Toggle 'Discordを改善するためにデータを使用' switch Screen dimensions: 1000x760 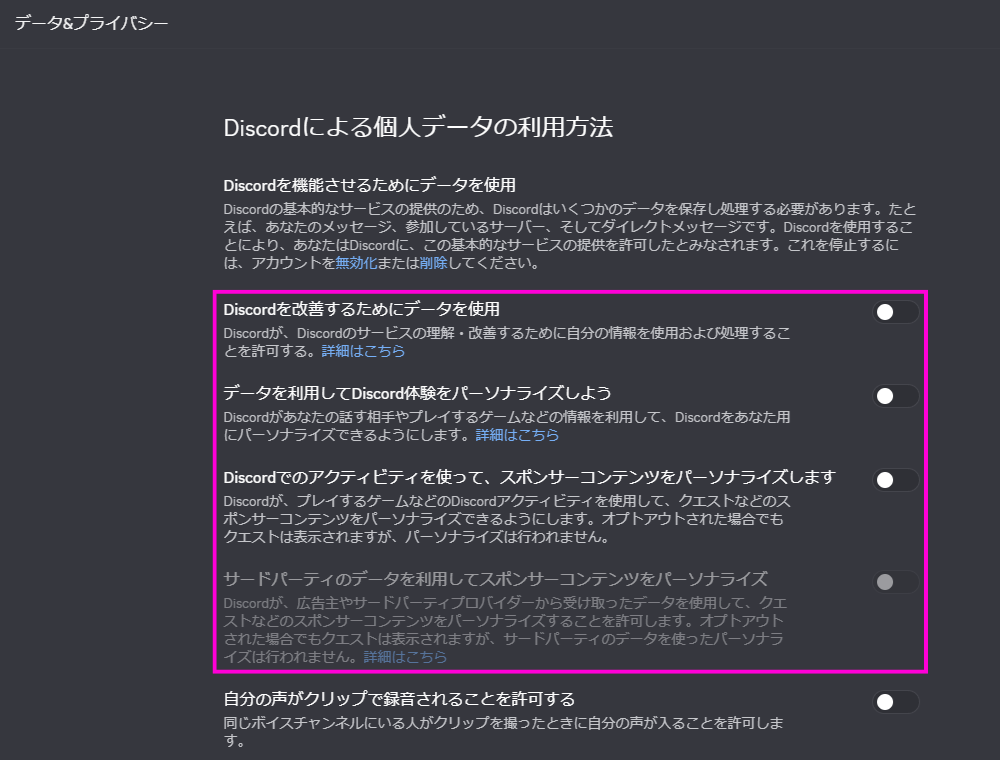point(895,312)
